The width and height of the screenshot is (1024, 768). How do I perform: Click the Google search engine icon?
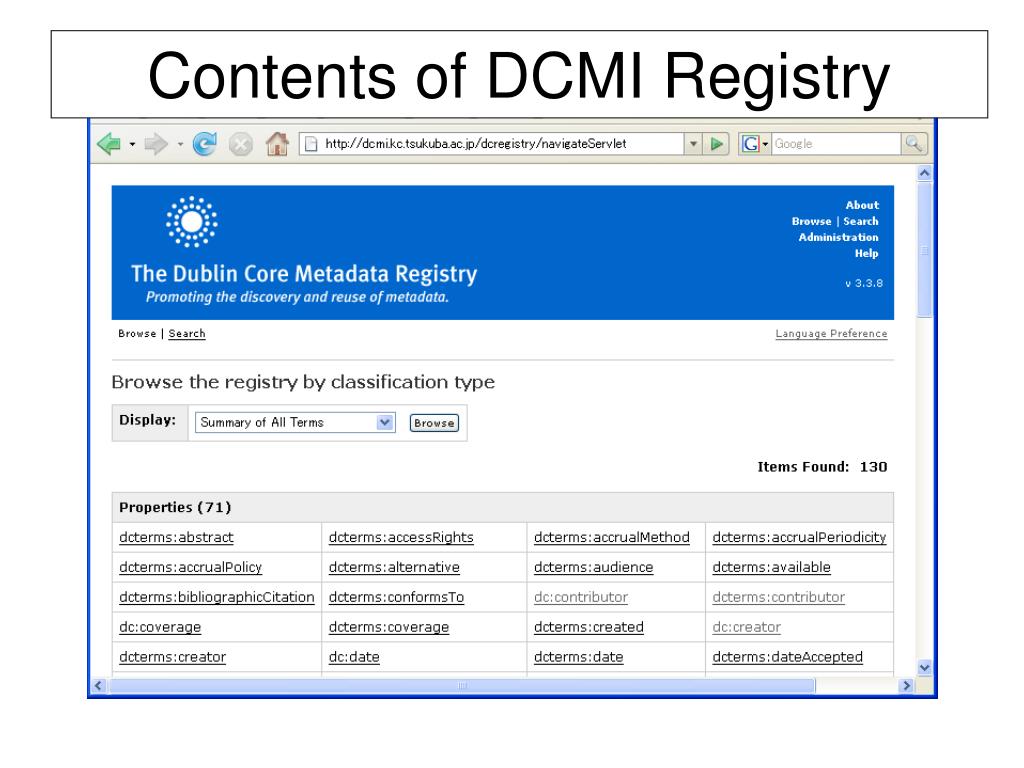click(x=750, y=144)
